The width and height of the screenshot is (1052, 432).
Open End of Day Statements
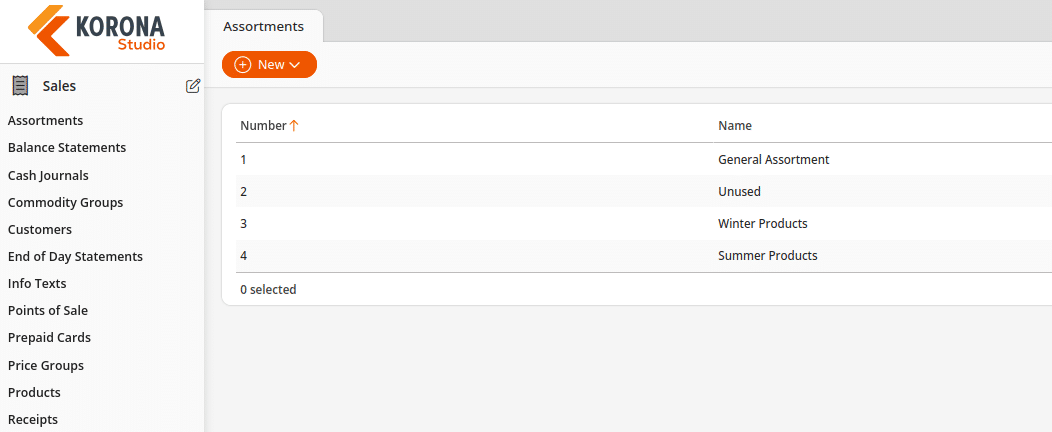click(x=75, y=256)
